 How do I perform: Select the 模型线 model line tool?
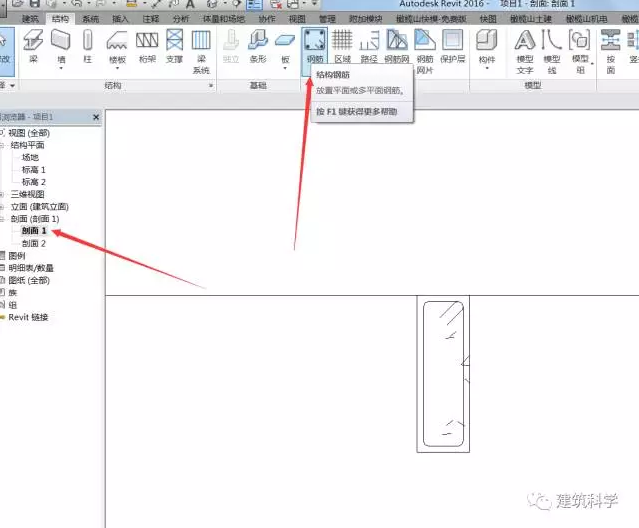click(x=552, y=52)
